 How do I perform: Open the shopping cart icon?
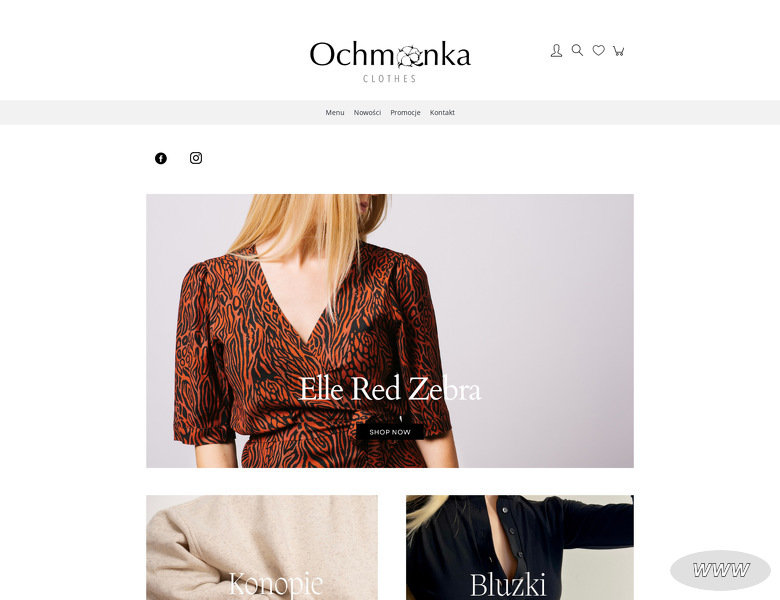point(618,51)
